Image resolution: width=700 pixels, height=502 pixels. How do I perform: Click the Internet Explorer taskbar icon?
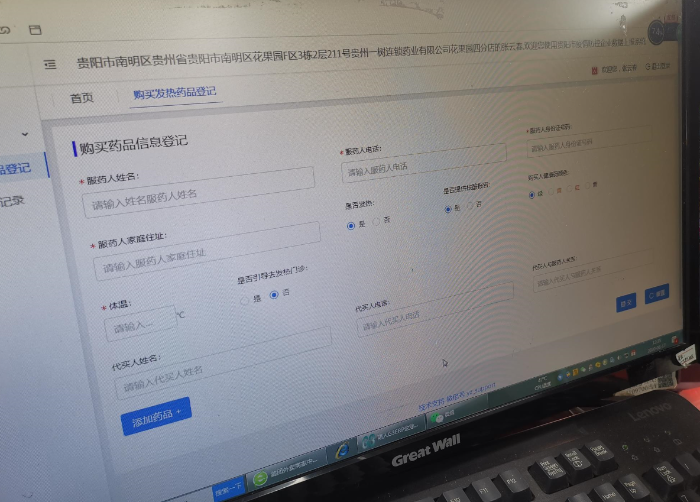click(x=344, y=449)
